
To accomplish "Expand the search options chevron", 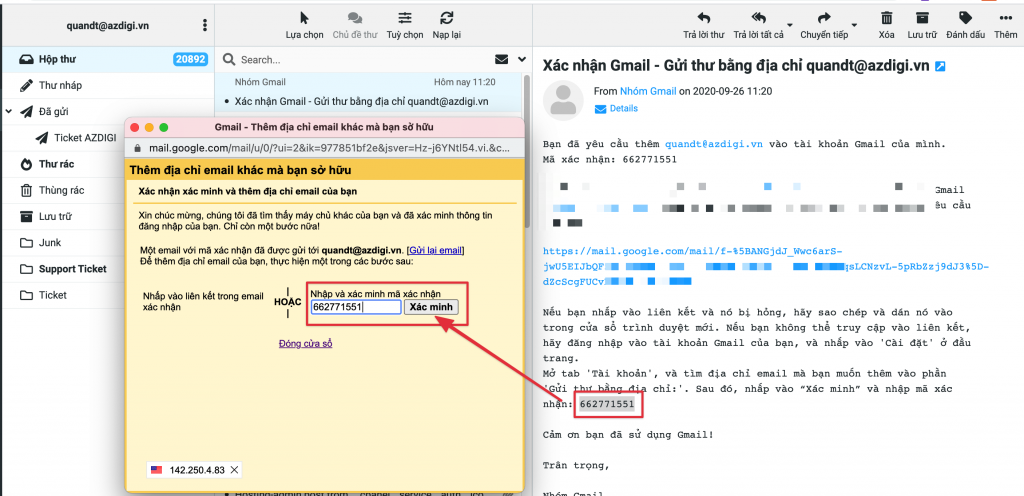I will [521, 59].
